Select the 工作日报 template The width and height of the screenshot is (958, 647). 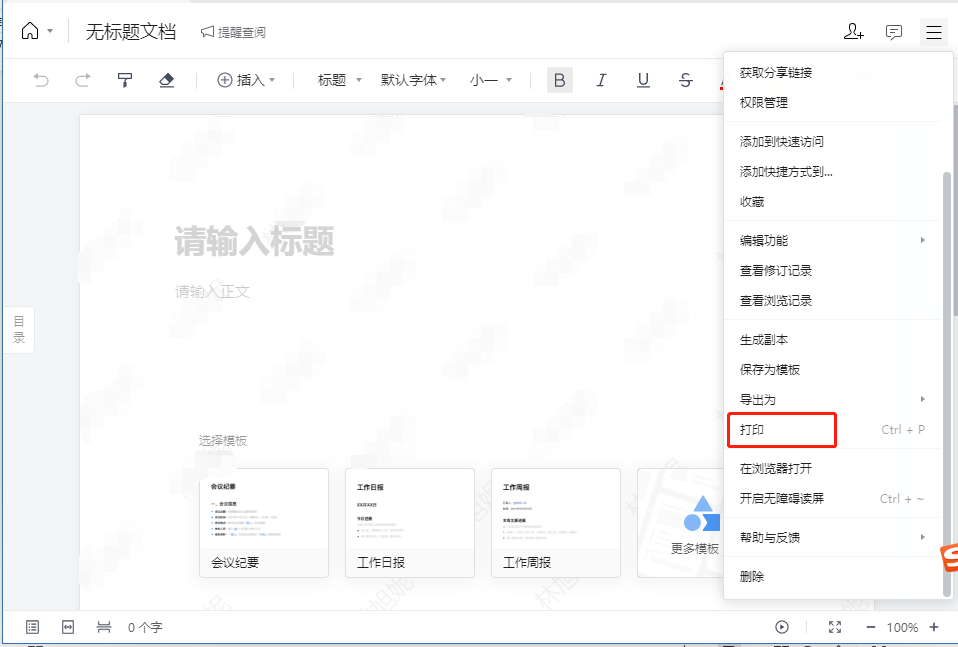click(x=410, y=523)
